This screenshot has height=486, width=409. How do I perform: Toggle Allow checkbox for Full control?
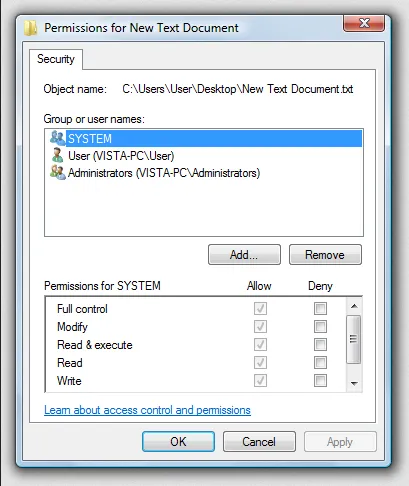point(260,309)
